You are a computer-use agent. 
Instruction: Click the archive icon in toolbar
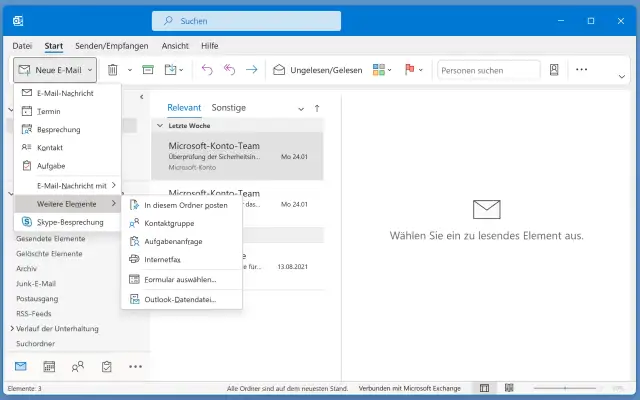pos(148,70)
